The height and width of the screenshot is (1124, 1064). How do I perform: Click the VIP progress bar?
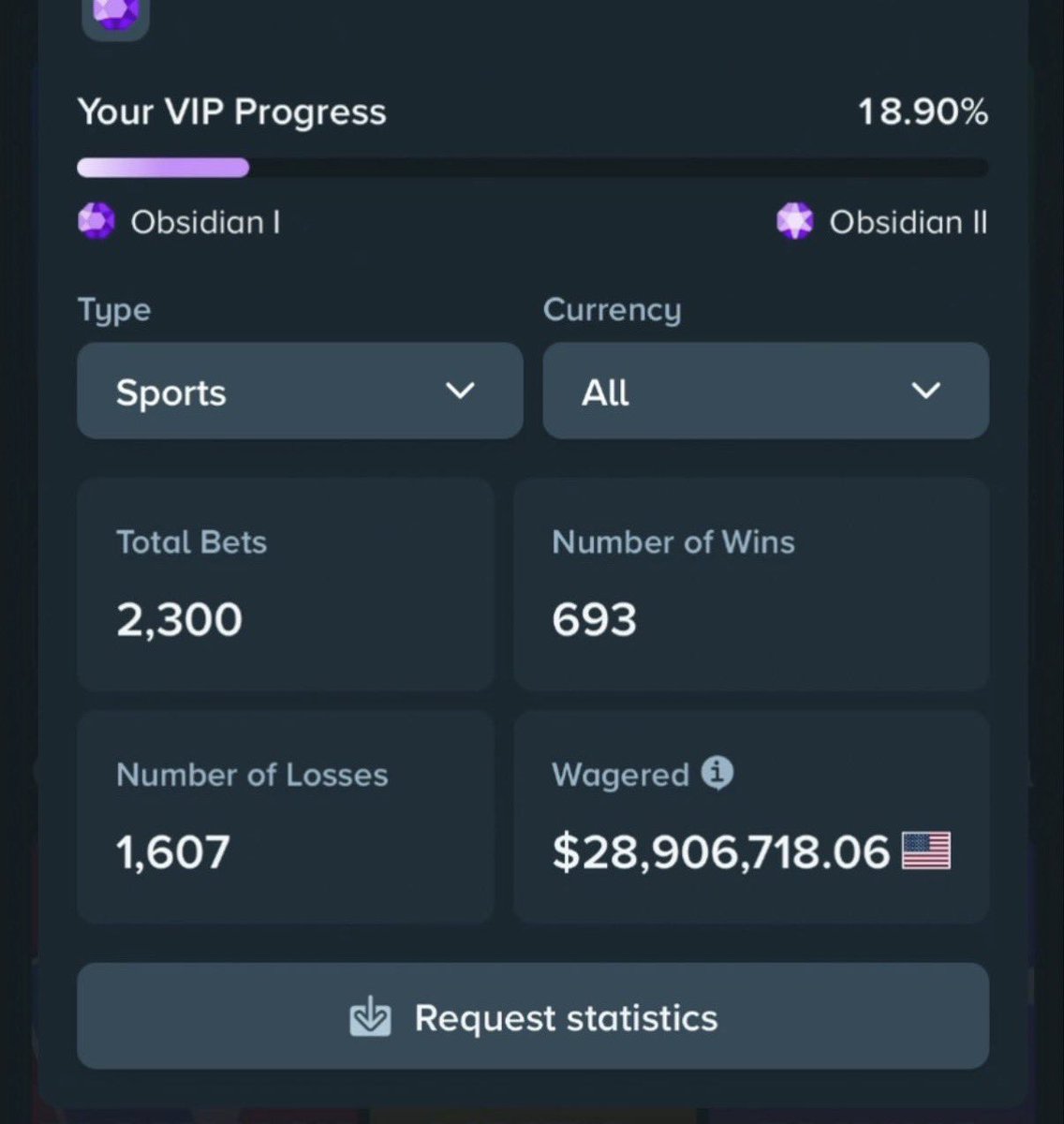tap(533, 168)
